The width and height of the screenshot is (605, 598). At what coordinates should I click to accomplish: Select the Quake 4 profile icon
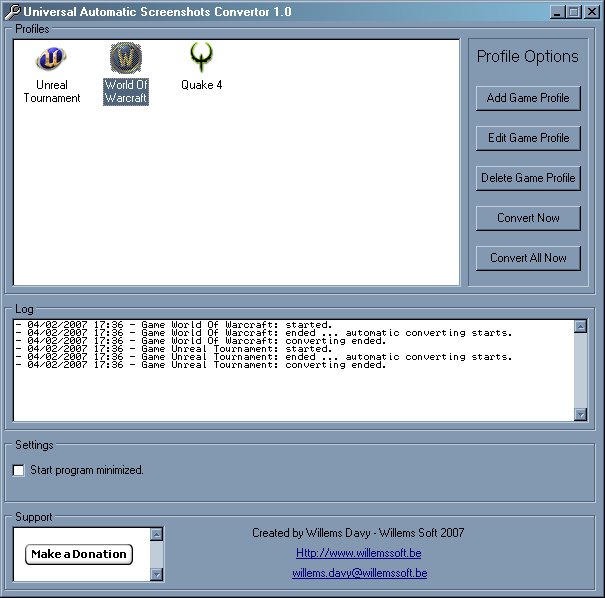201,57
